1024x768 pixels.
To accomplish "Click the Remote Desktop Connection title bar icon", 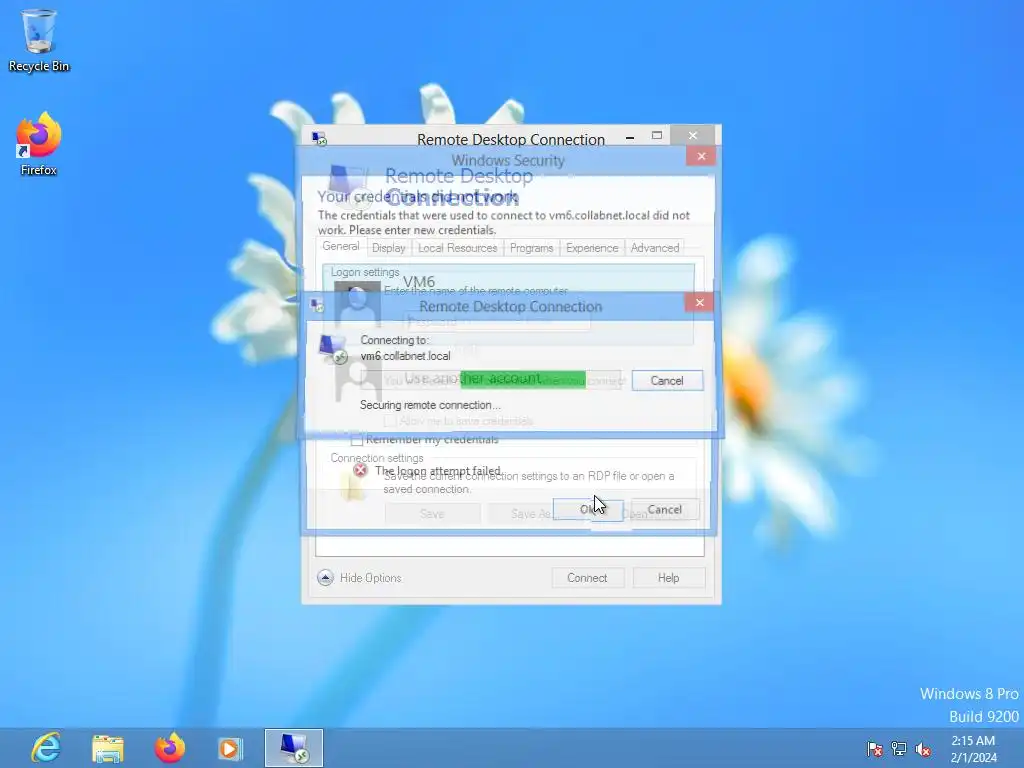I will coord(319,138).
